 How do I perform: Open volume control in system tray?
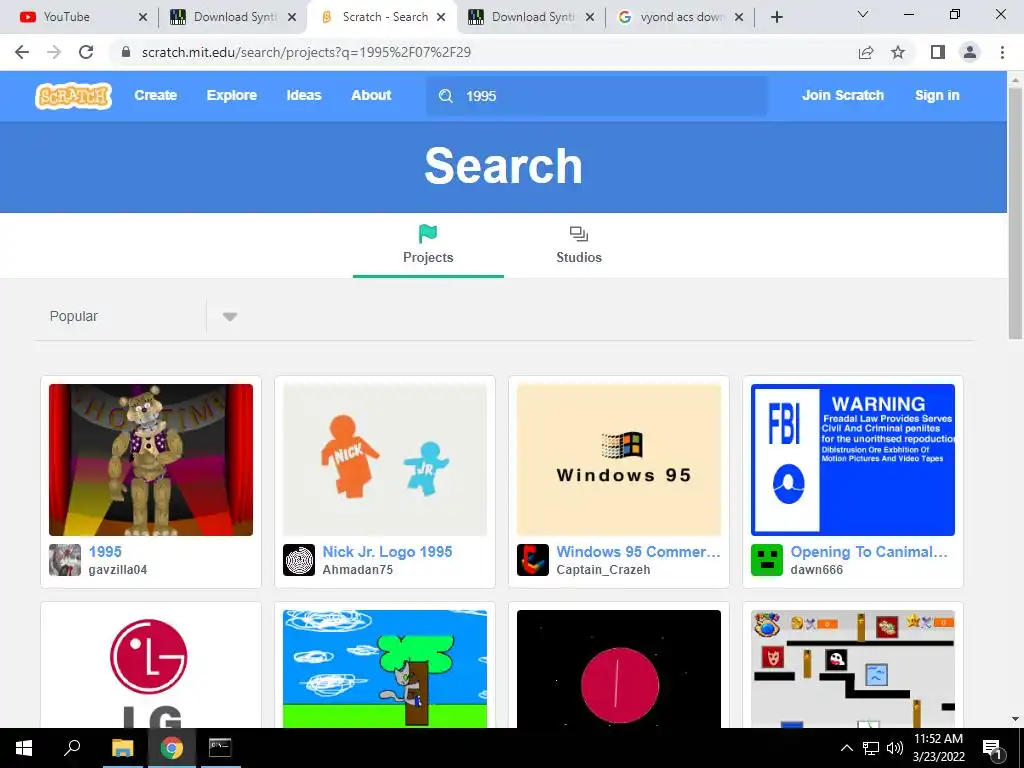[895, 748]
